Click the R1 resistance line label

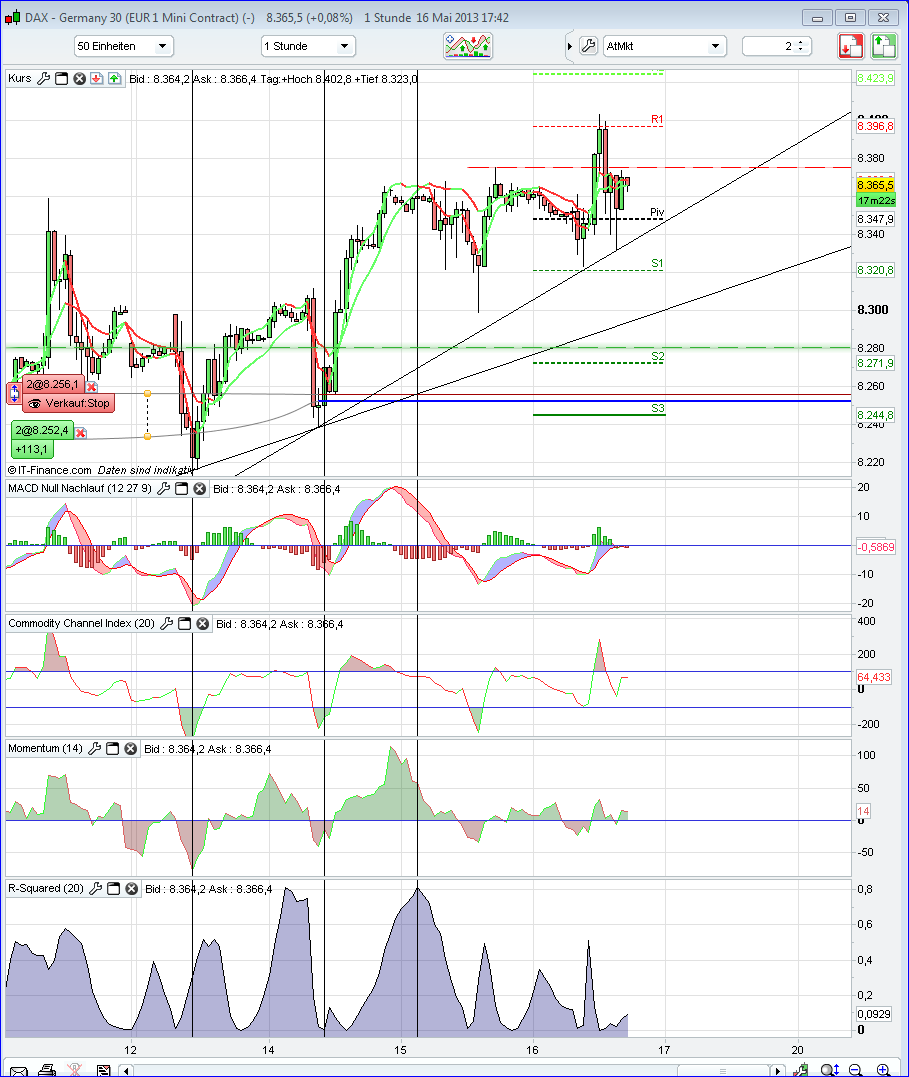(x=658, y=120)
